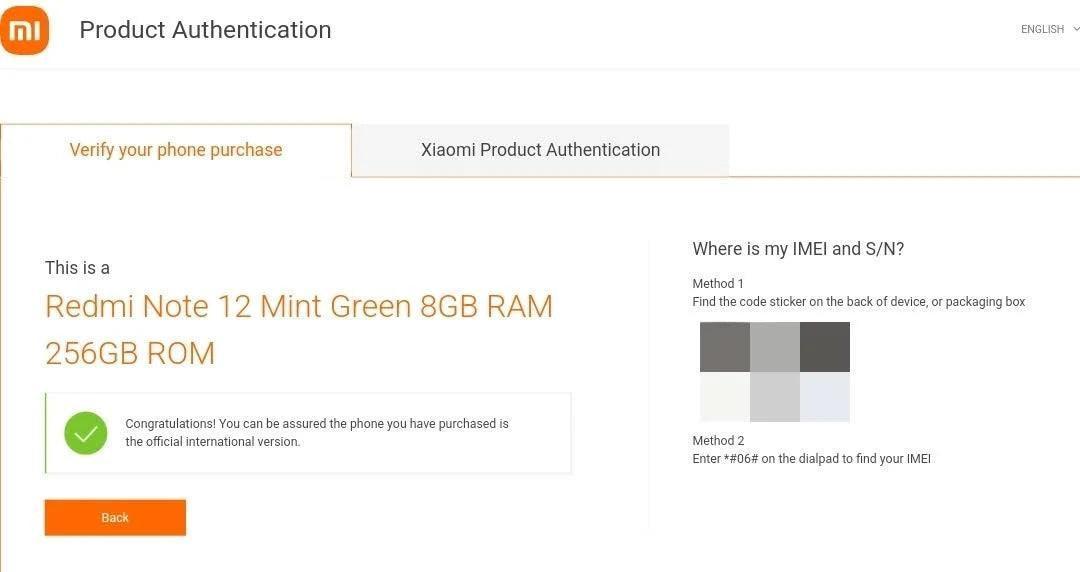Click the Product Authentication page title
1080x572 pixels.
coord(205,30)
